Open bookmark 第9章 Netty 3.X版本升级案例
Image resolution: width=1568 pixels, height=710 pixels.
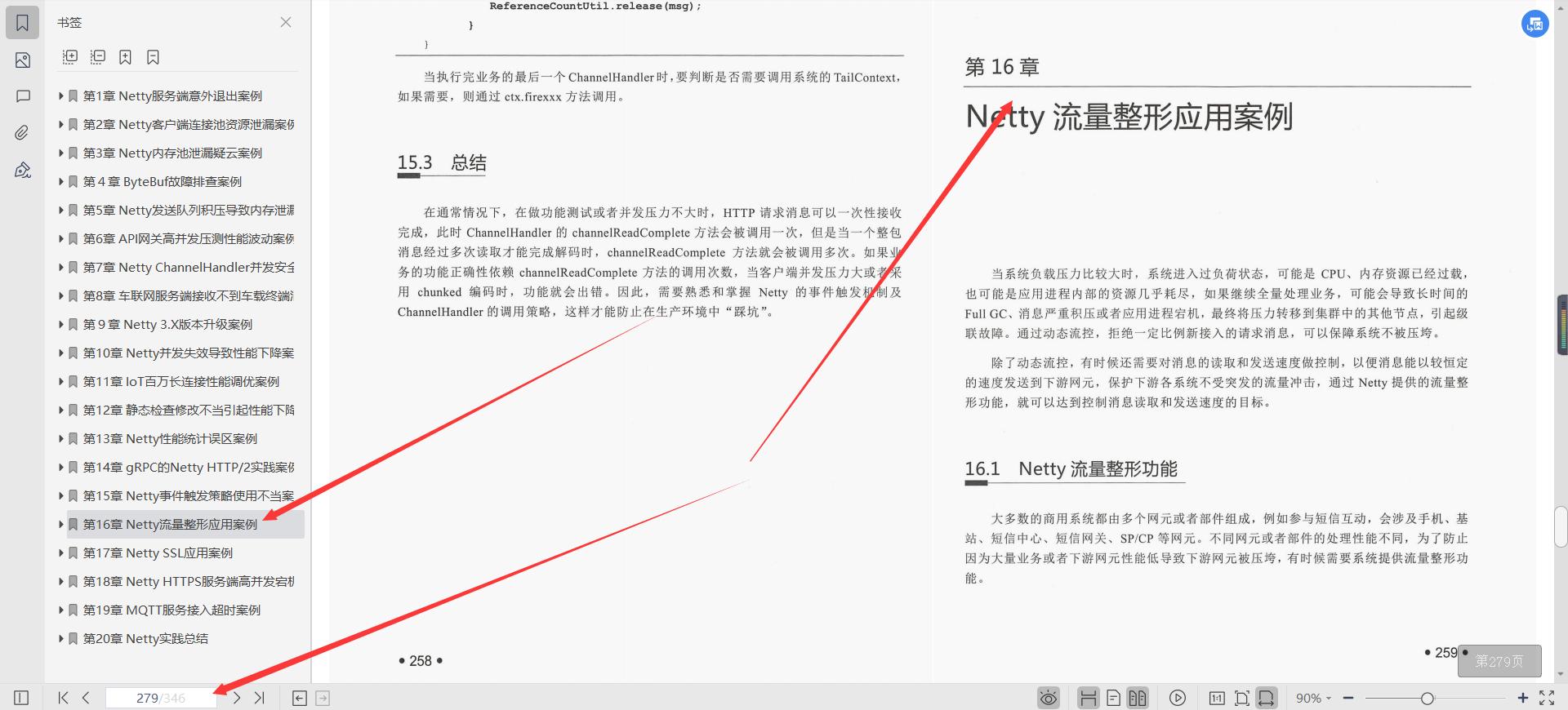[x=167, y=324]
